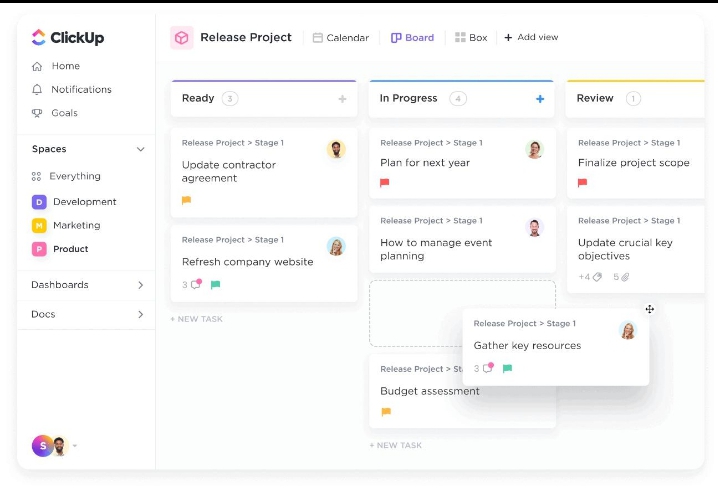Click green flag on Refresh company website
718x491 pixels.
coord(215,285)
